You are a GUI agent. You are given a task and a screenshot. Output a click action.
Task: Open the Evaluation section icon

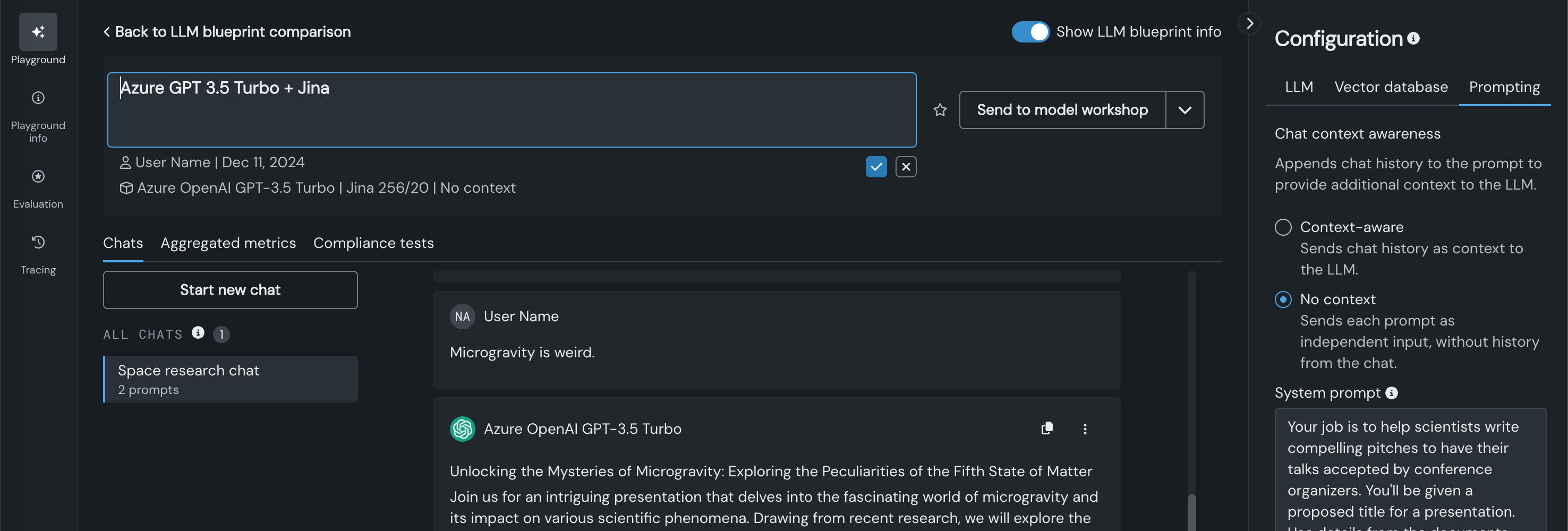38,176
